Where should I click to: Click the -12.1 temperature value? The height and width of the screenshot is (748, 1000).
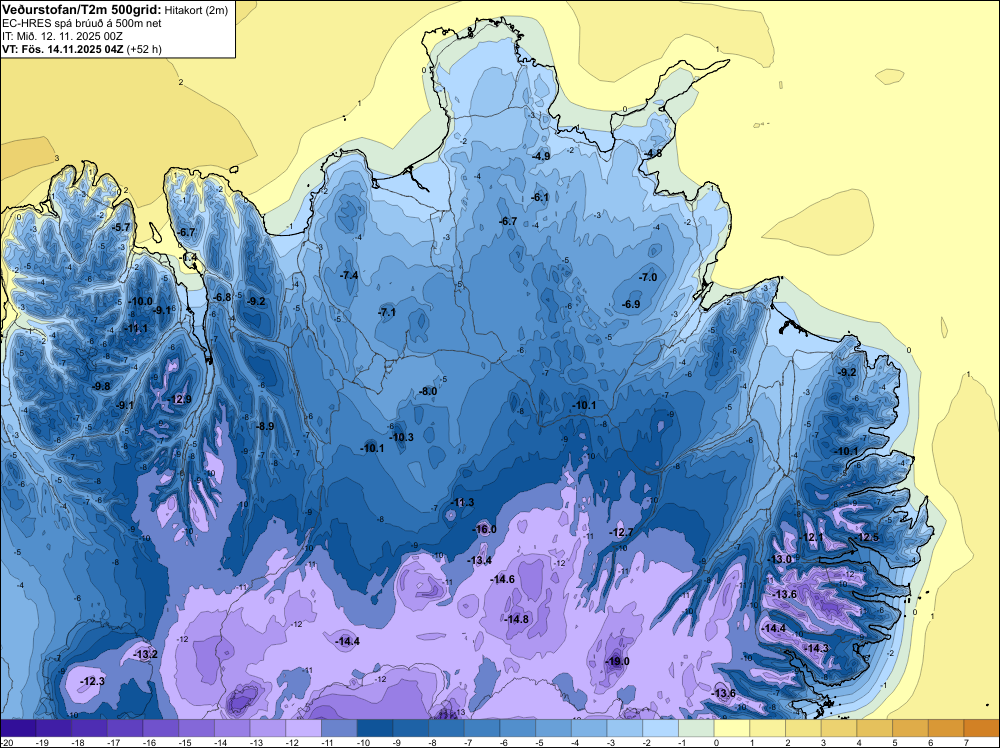[812, 537]
